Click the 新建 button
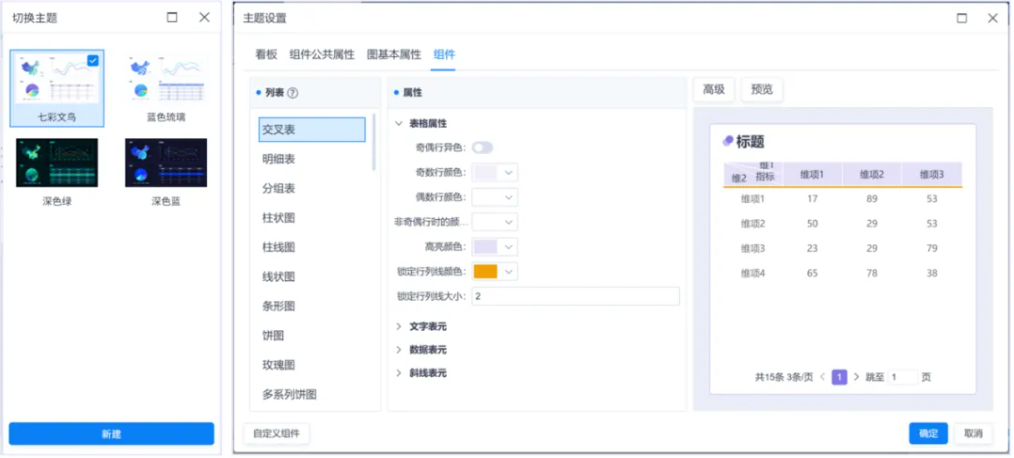1014x458 pixels. [111, 434]
